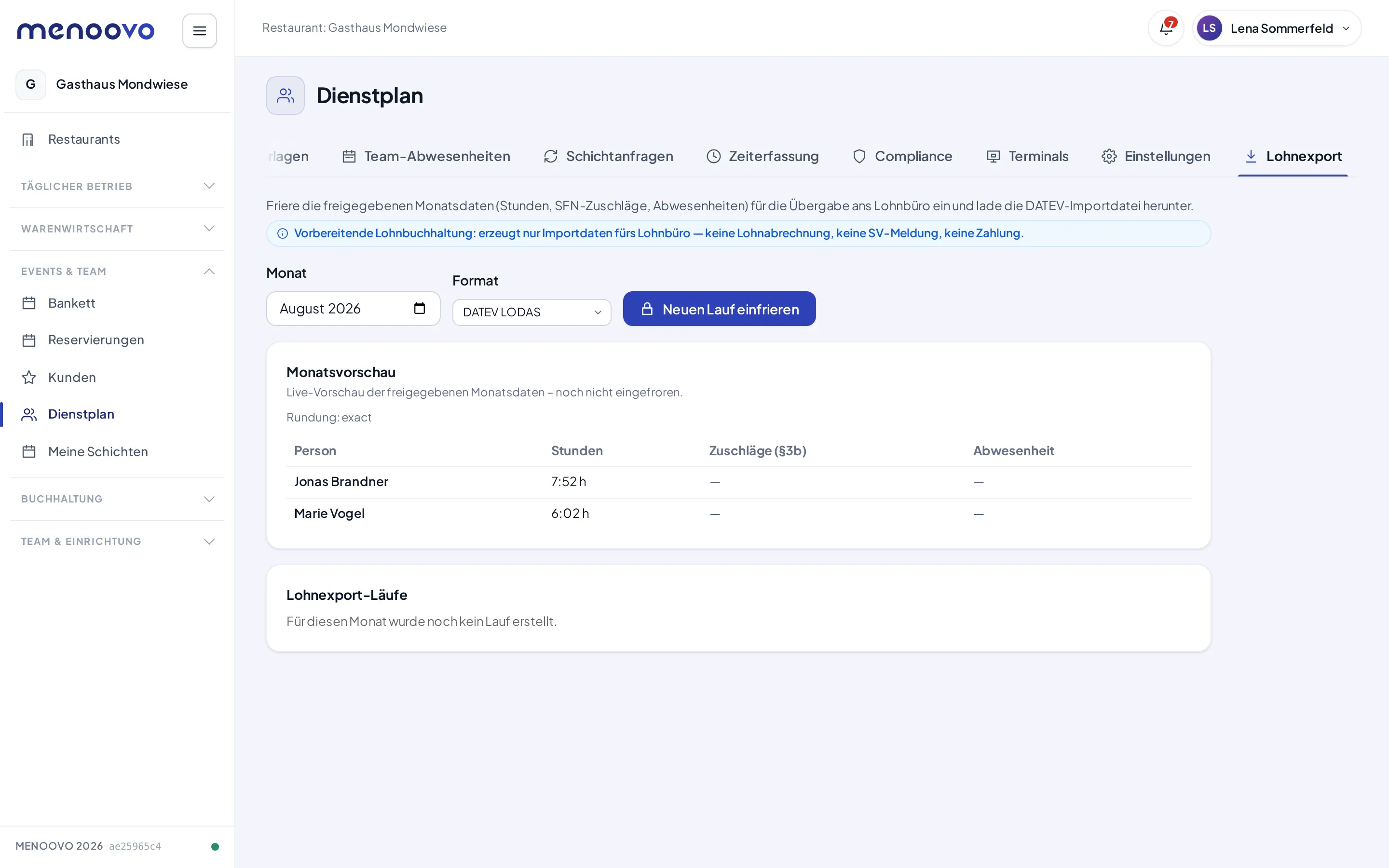Viewport: 1389px width, 868px height.
Task: Open Restaurants in the sidebar
Action: pos(117,139)
